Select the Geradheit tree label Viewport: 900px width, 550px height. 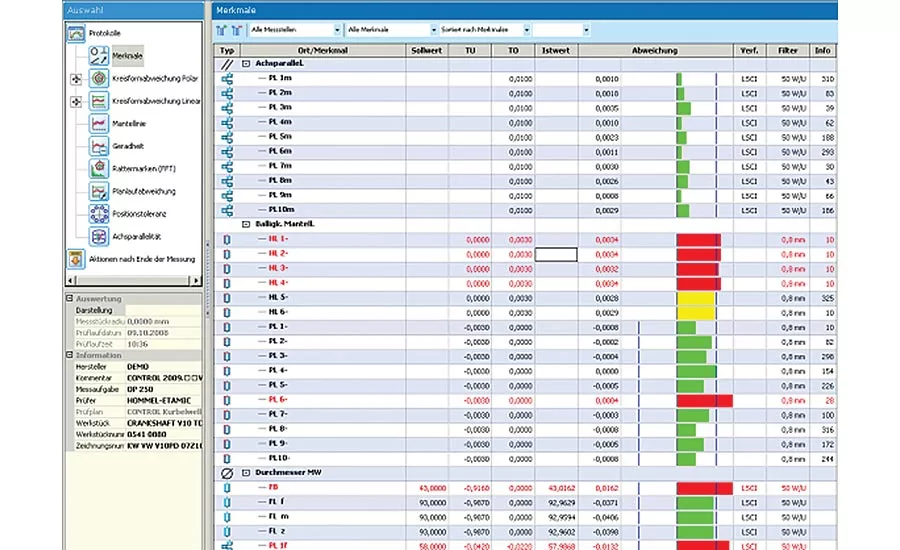point(128,146)
